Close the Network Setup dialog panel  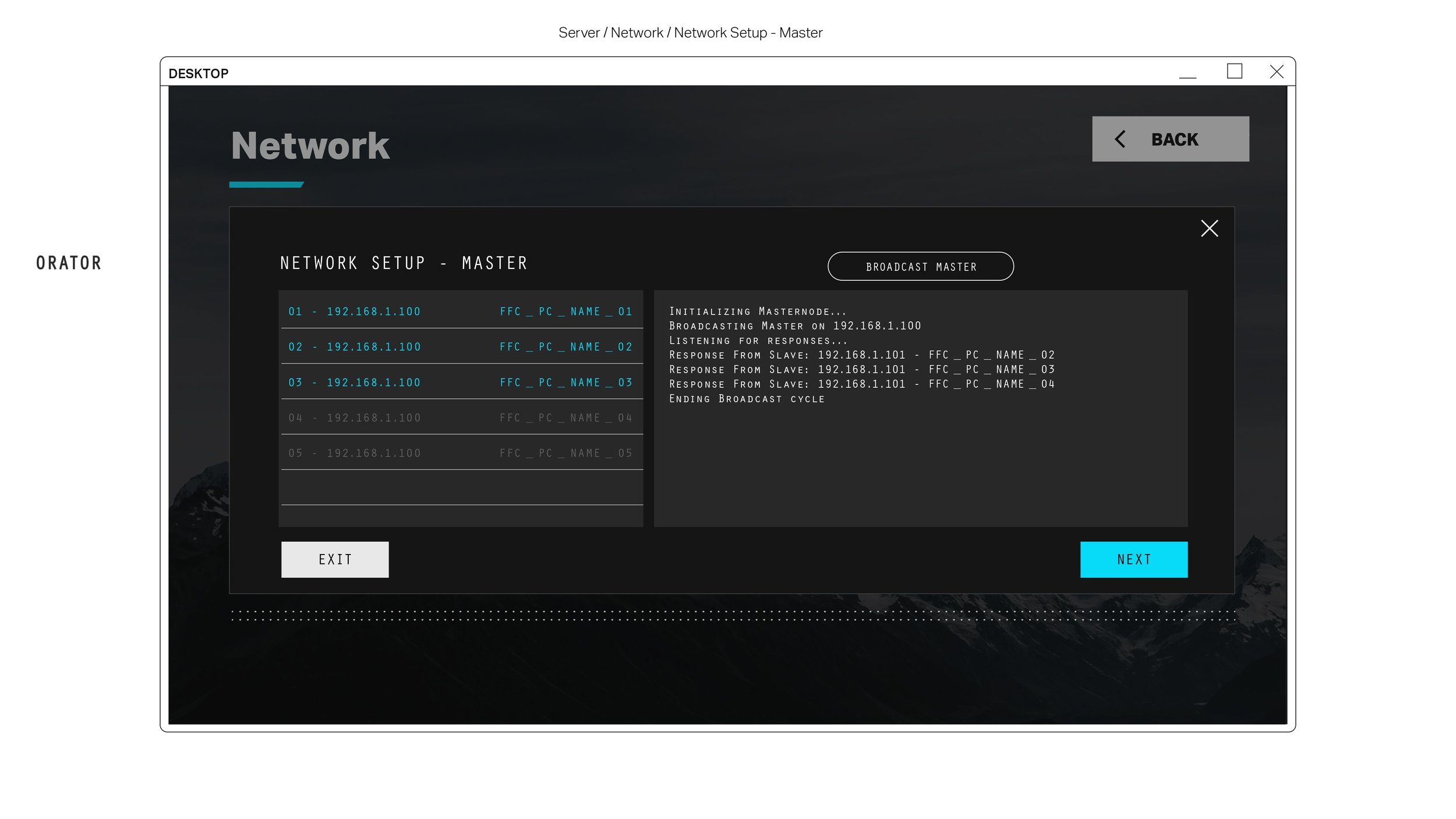pyautogui.click(x=1210, y=228)
